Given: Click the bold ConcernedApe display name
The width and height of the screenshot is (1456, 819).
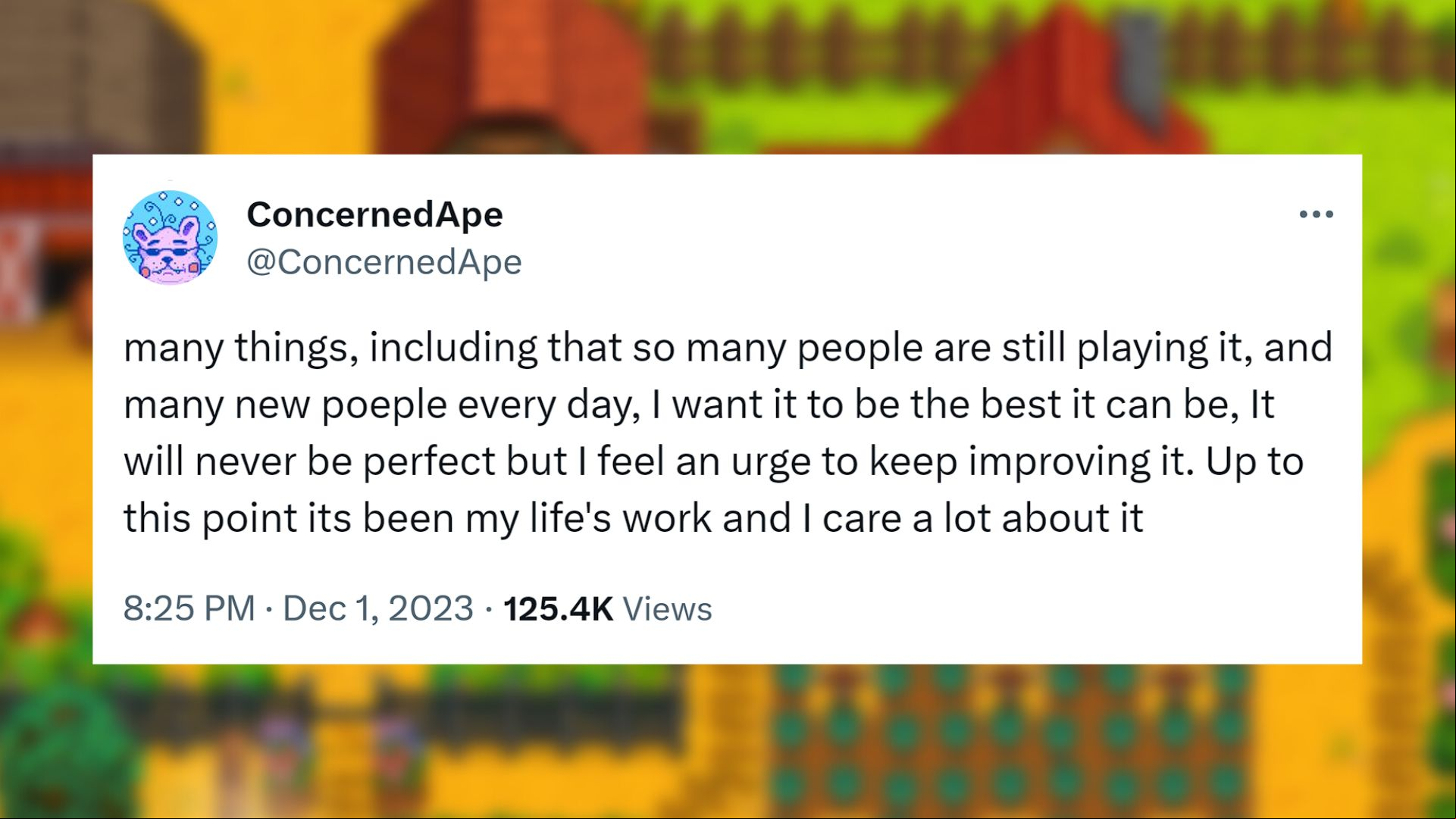Looking at the screenshot, I should 374,214.
